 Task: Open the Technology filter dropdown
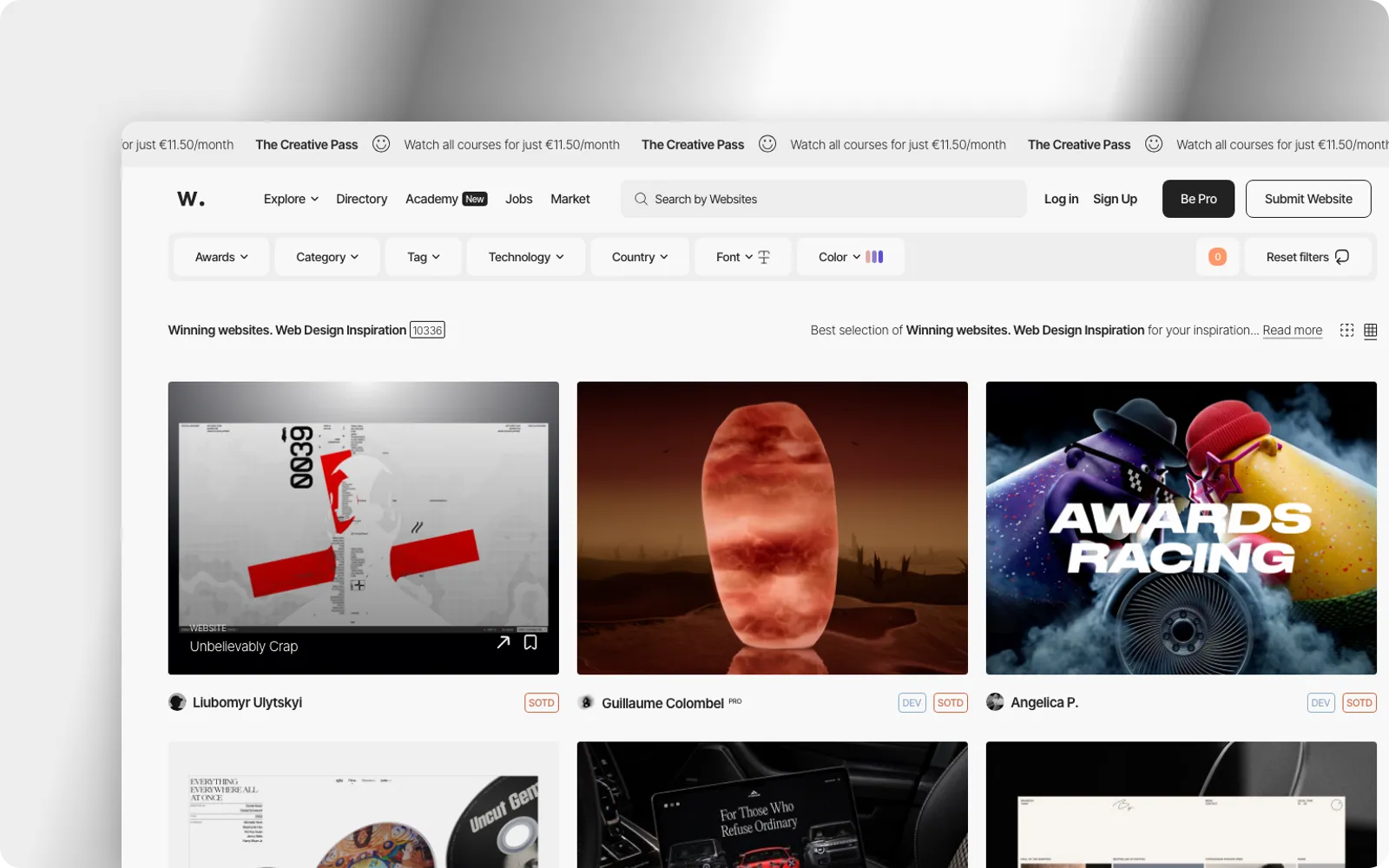pyautogui.click(x=526, y=257)
